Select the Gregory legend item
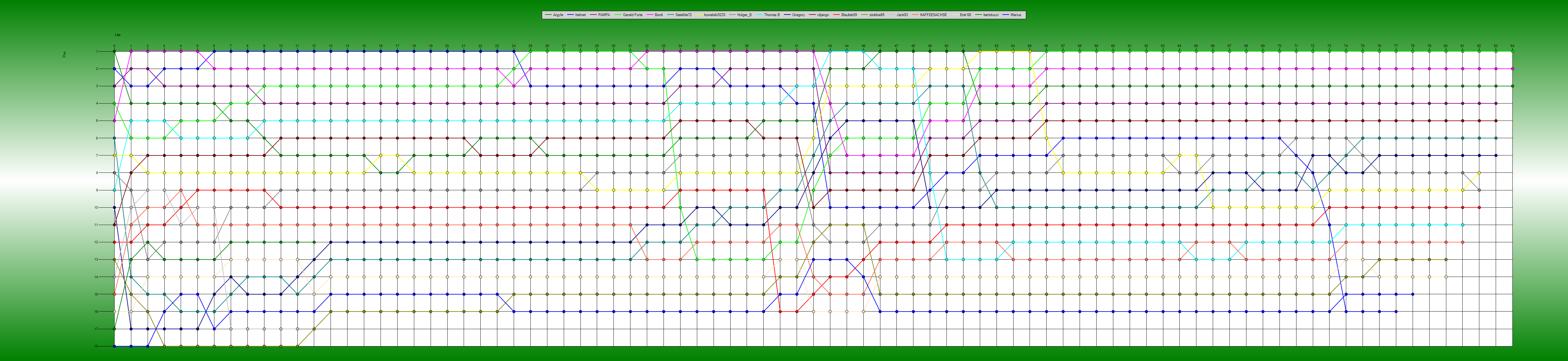1568x361 pixels. [x=798, y=15]
